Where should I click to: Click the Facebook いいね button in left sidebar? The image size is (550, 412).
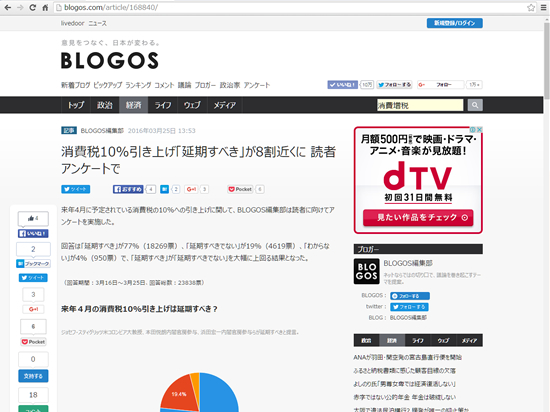tap(33, 234)
